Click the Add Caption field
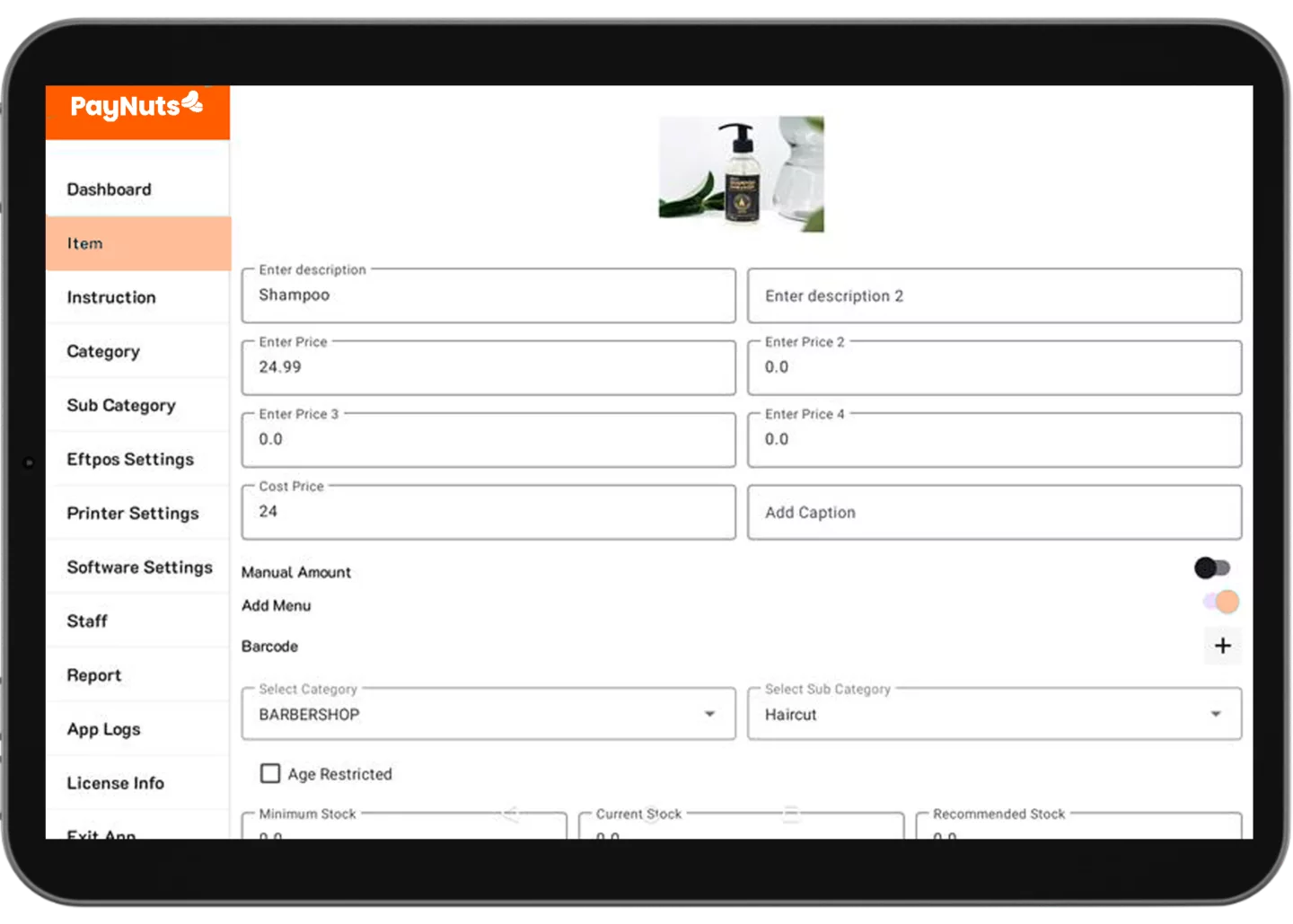The width and height of the screenshot is (1293, 924). point(994,512)
